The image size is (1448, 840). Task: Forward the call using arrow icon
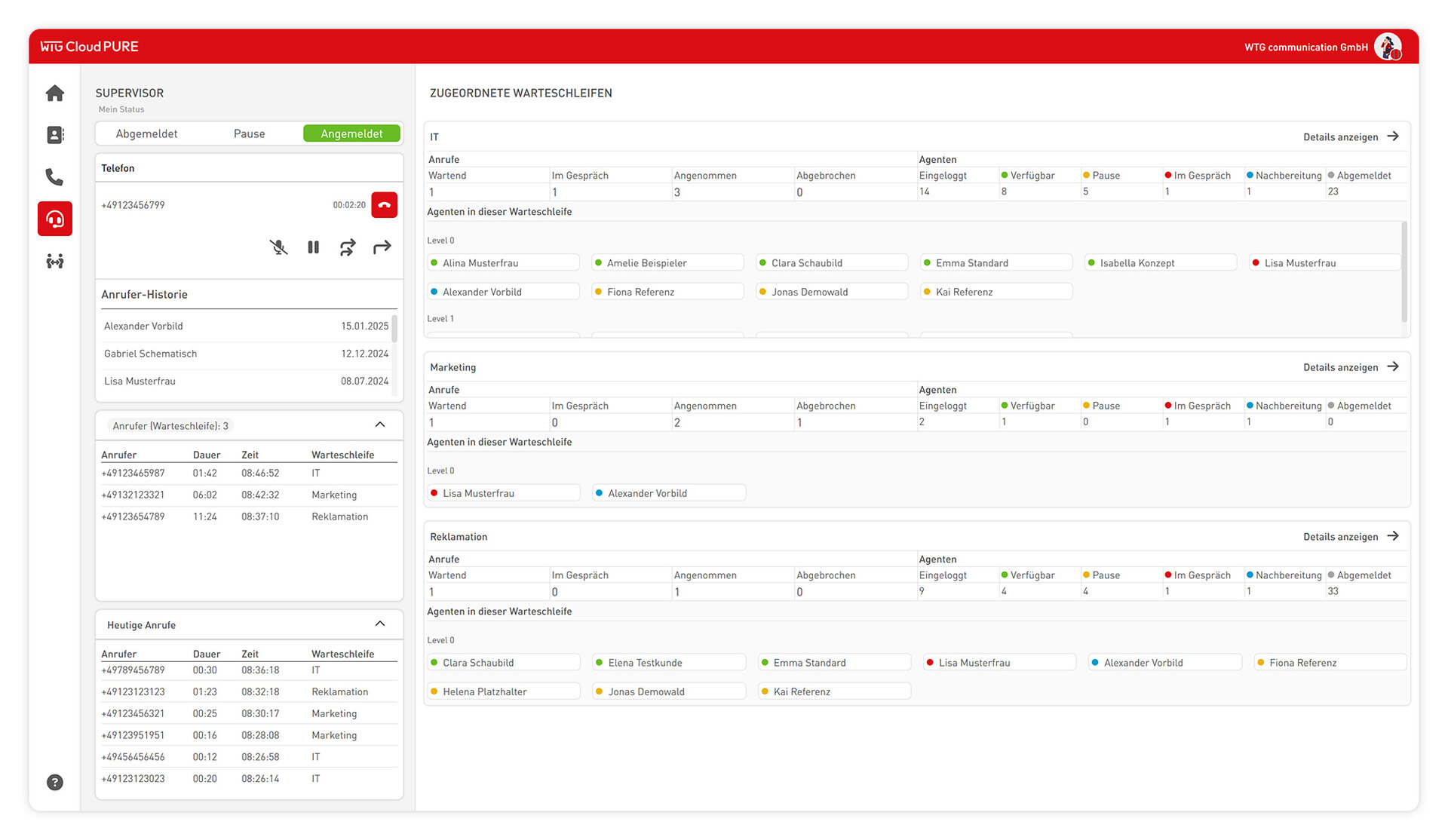(x=382, y=247)
